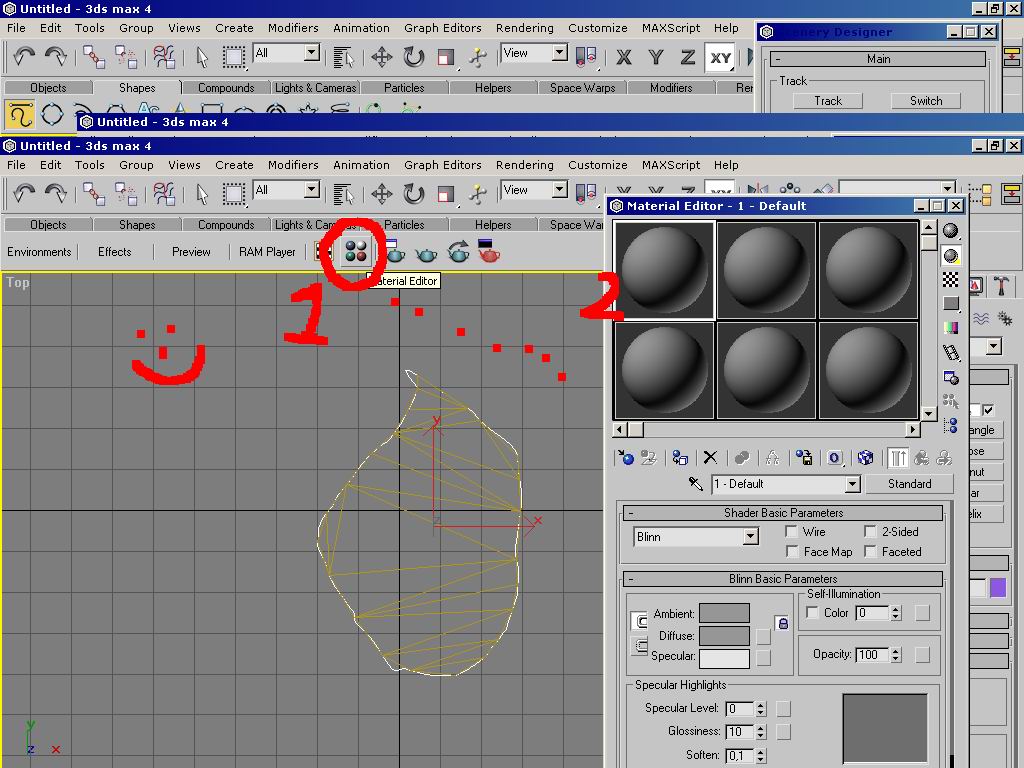
Task: Pick material from object with eyedropper
Action: tap(695, 484)
